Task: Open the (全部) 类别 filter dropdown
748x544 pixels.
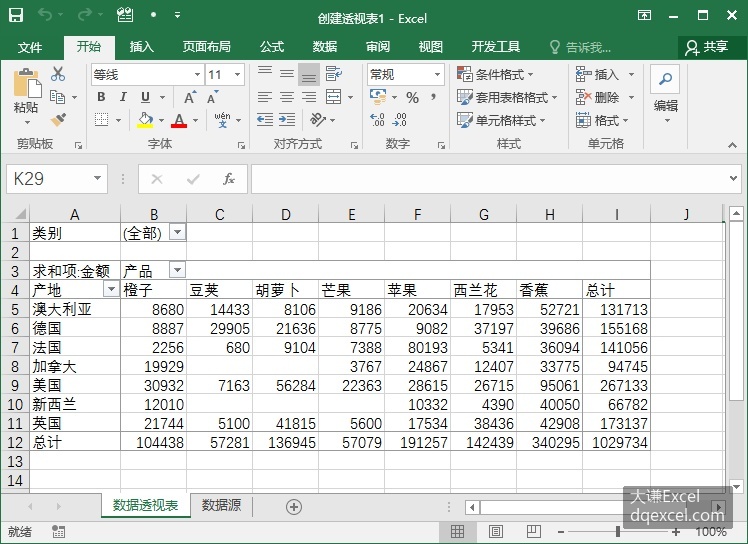Action: pyautogui.click(x=177, y=233)
